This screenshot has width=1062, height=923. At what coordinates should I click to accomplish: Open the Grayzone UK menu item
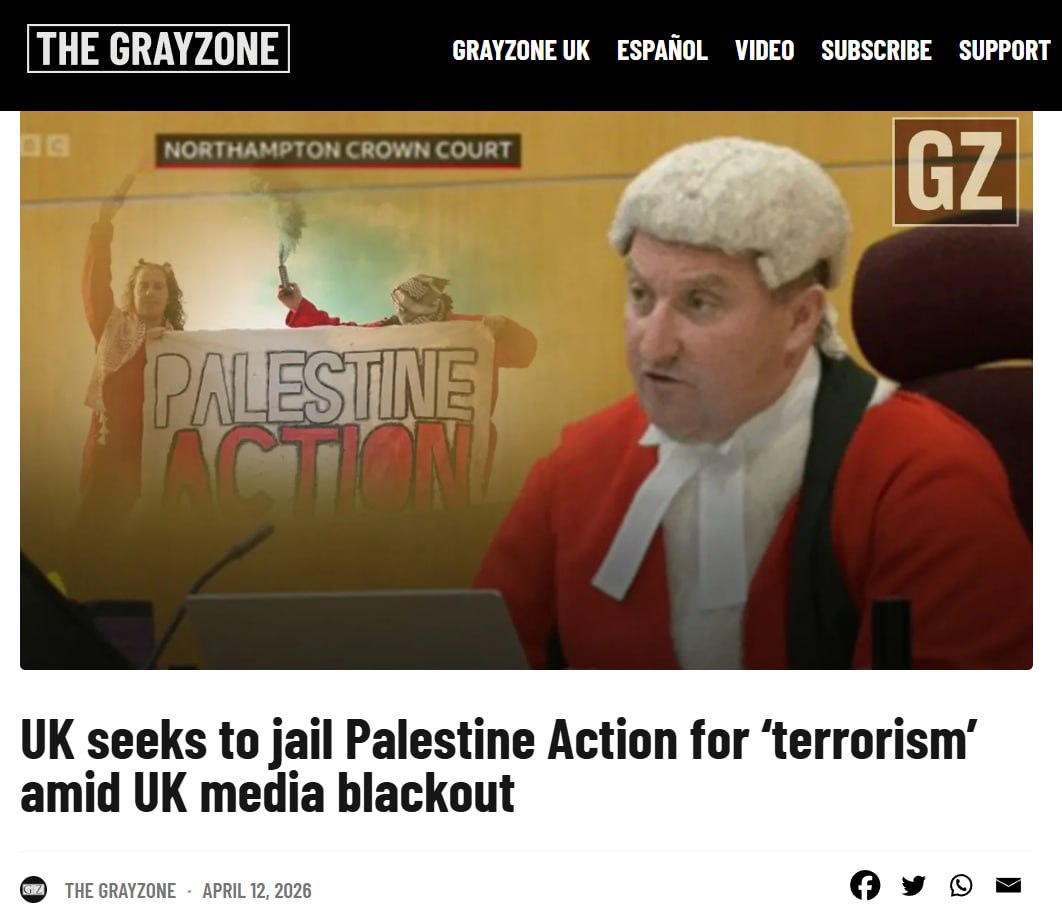click(x=521, y=50)
